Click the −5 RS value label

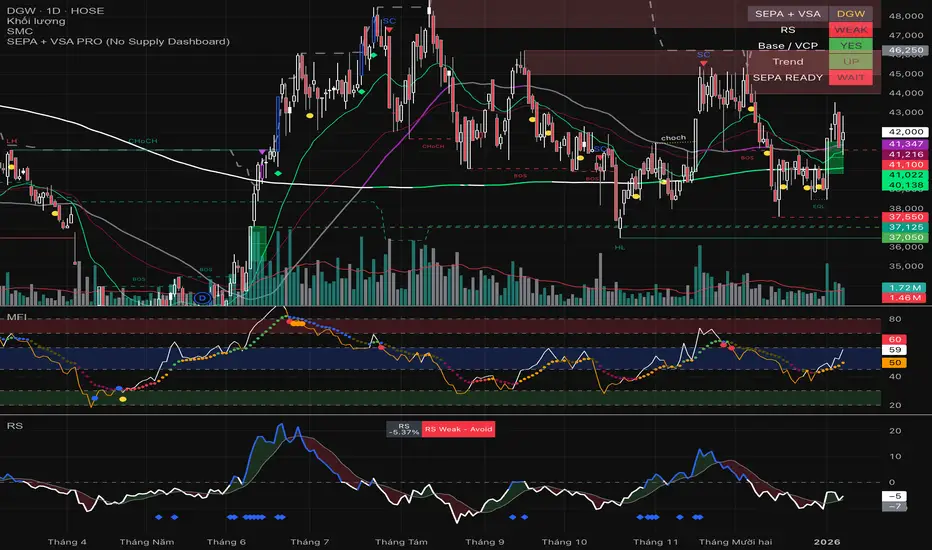tap(895, 496)
